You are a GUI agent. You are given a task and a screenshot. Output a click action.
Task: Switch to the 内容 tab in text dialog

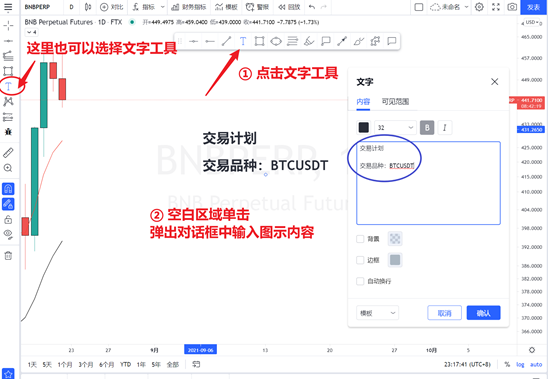coord(363,102)
